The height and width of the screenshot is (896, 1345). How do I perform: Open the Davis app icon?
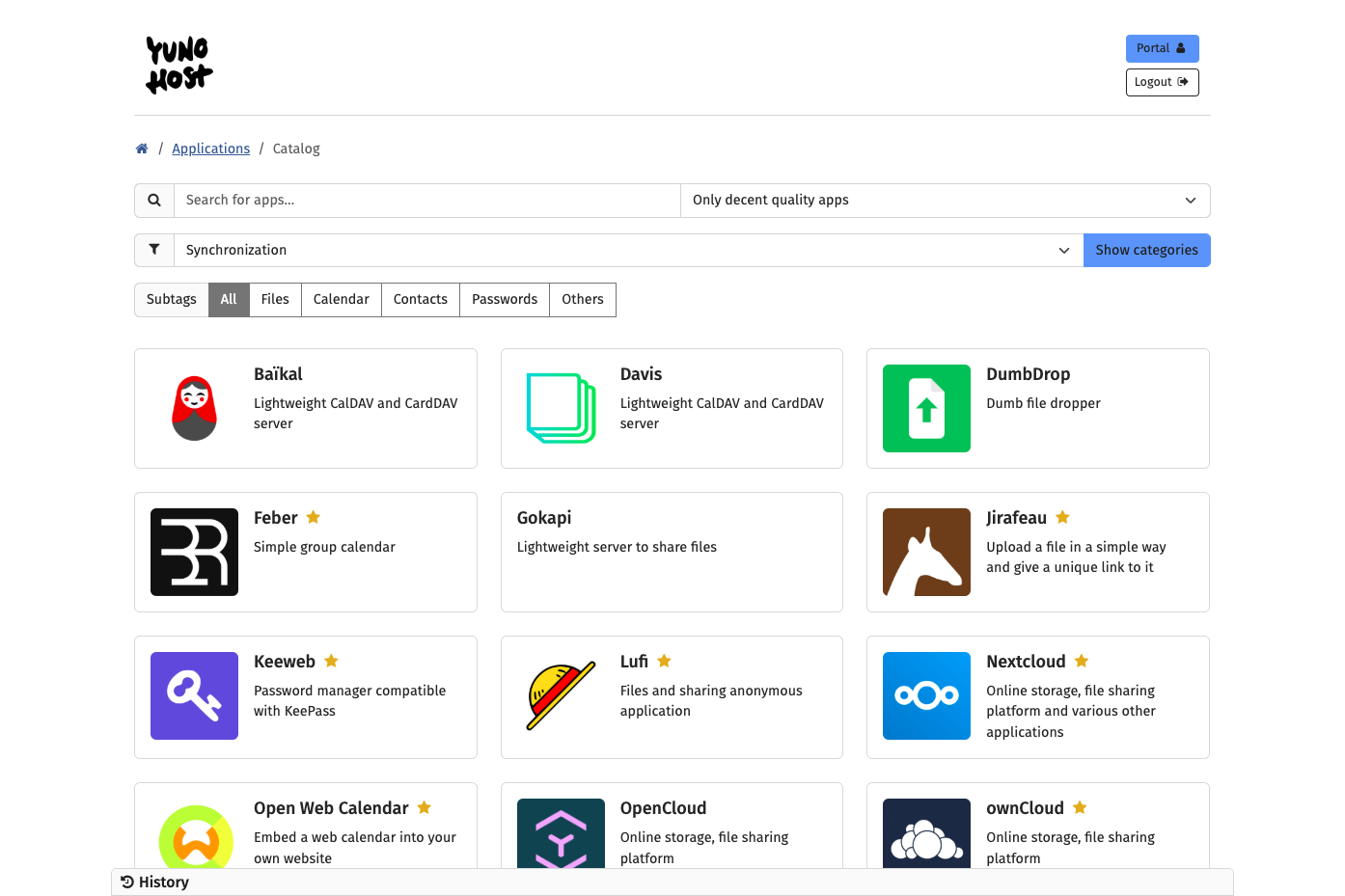point(561,408)
